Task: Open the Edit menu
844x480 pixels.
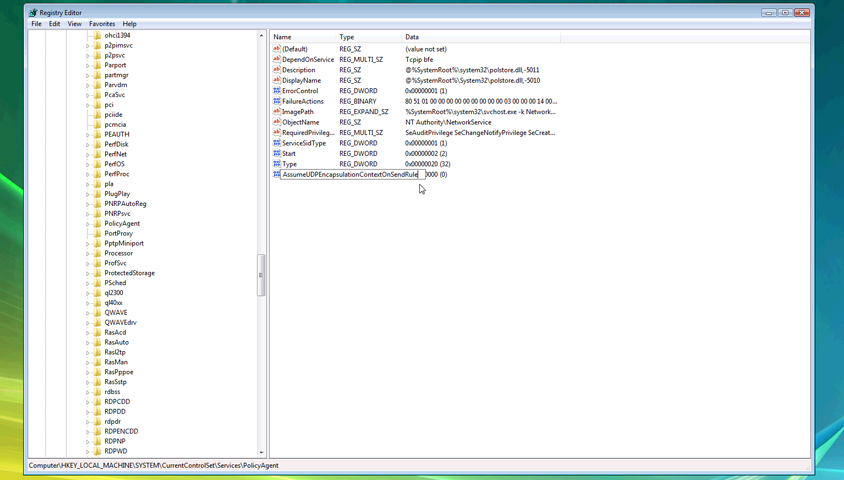Action: tap(54, 24)
